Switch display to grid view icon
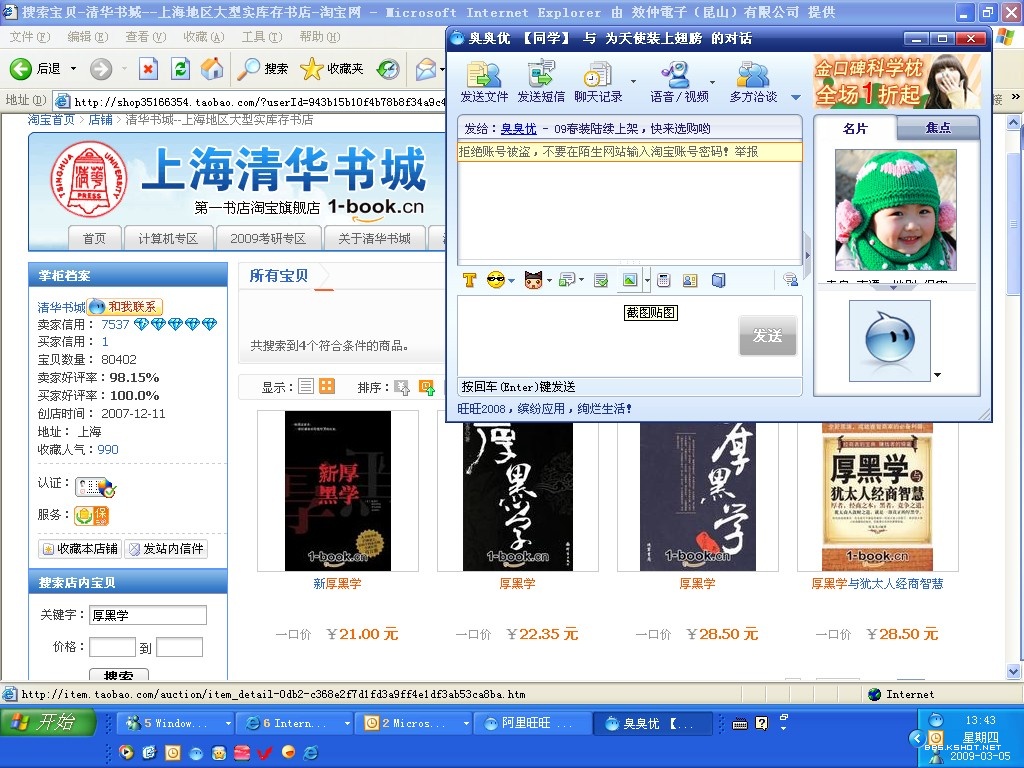The image size is (1024, 768). pos(327,387)
